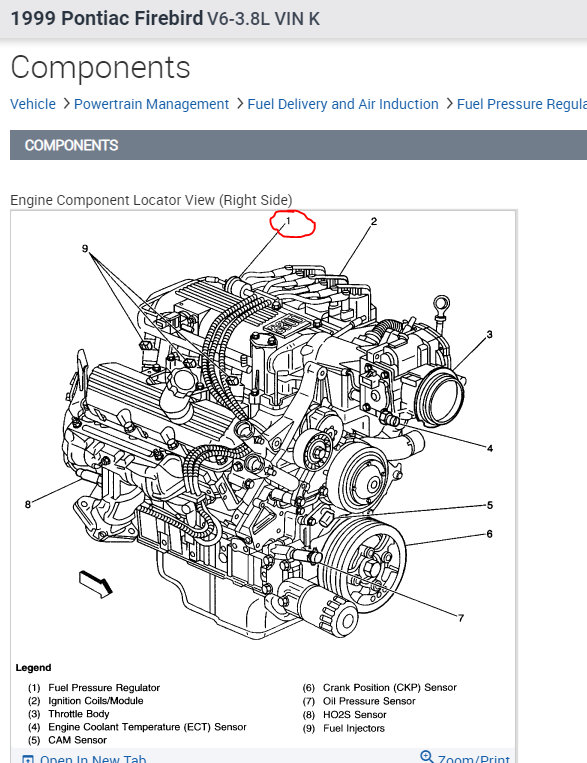This screenshot has width=587, height=763.
Task: Click legend entry Crank Position (CKP) Sensor
Action: click(389, 688)
